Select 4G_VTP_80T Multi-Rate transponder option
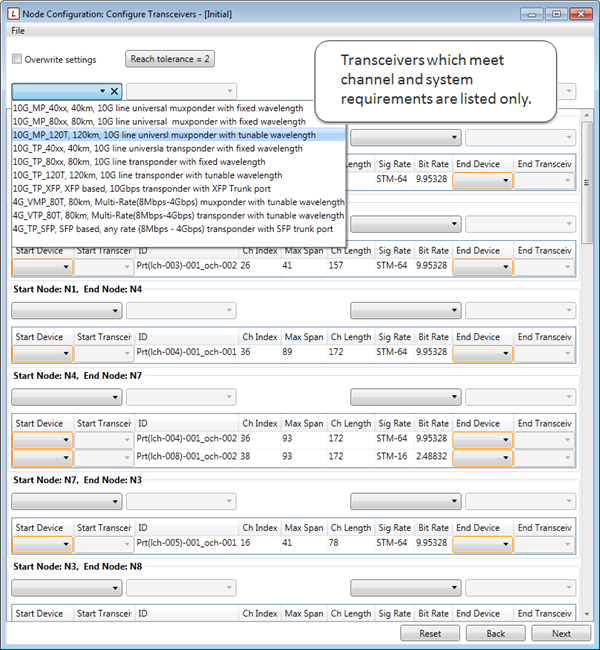 (178, 216)
